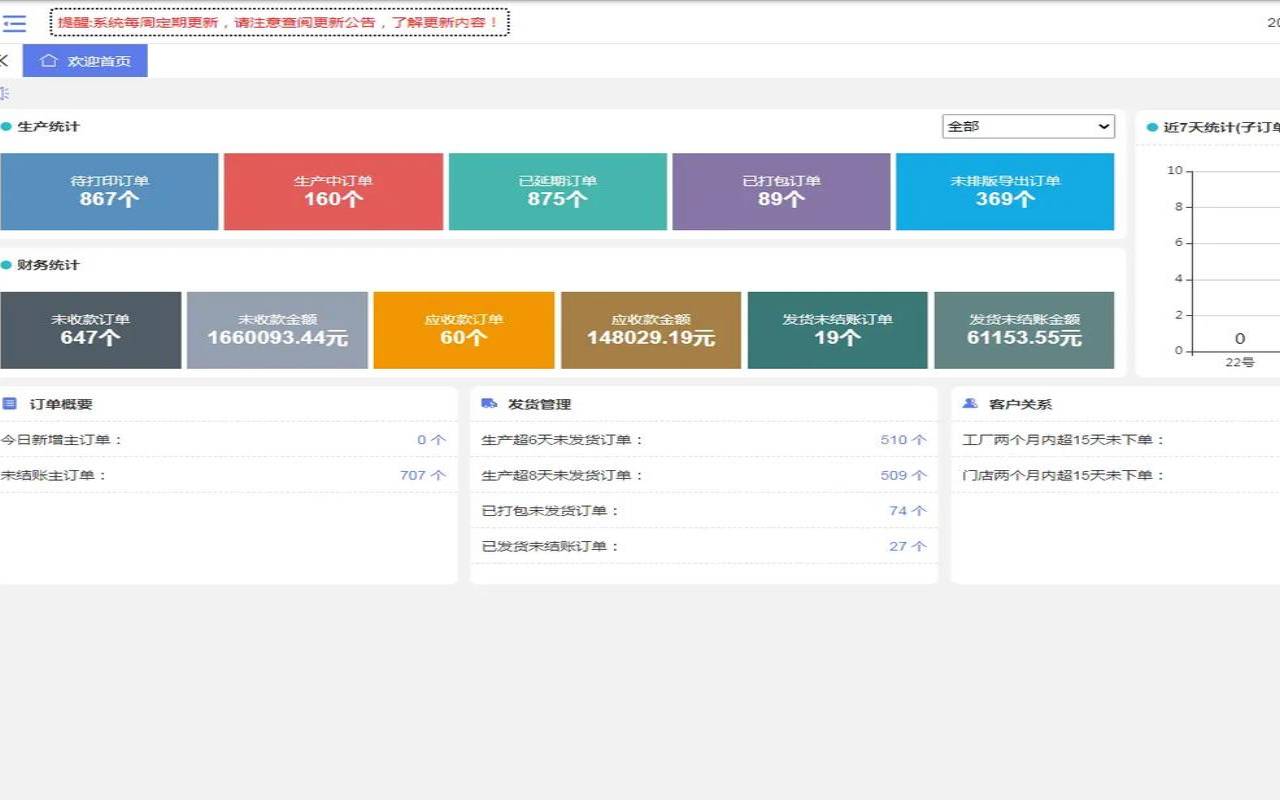Click the person icon beside 客户关系

[968, 403]
